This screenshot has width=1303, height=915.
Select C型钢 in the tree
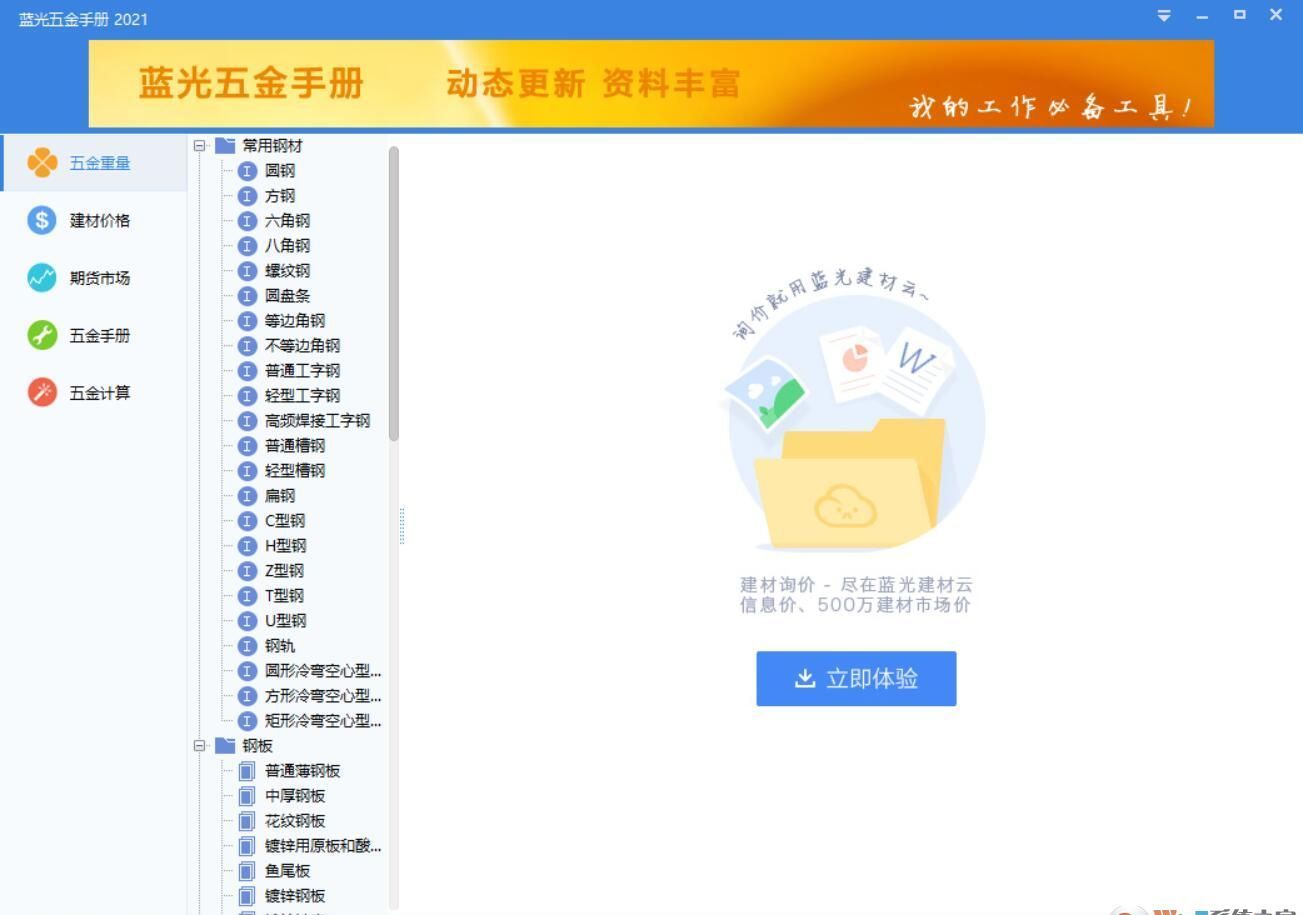285,521
